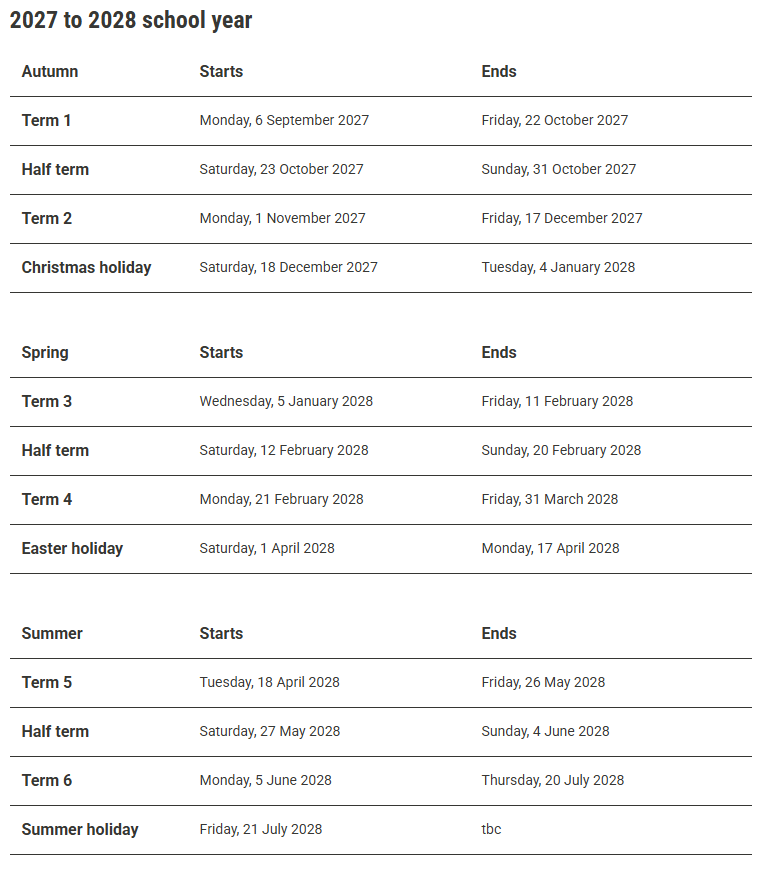Select the Summer table header
This screenshot has width=771, height=871.
click(52, 634)
